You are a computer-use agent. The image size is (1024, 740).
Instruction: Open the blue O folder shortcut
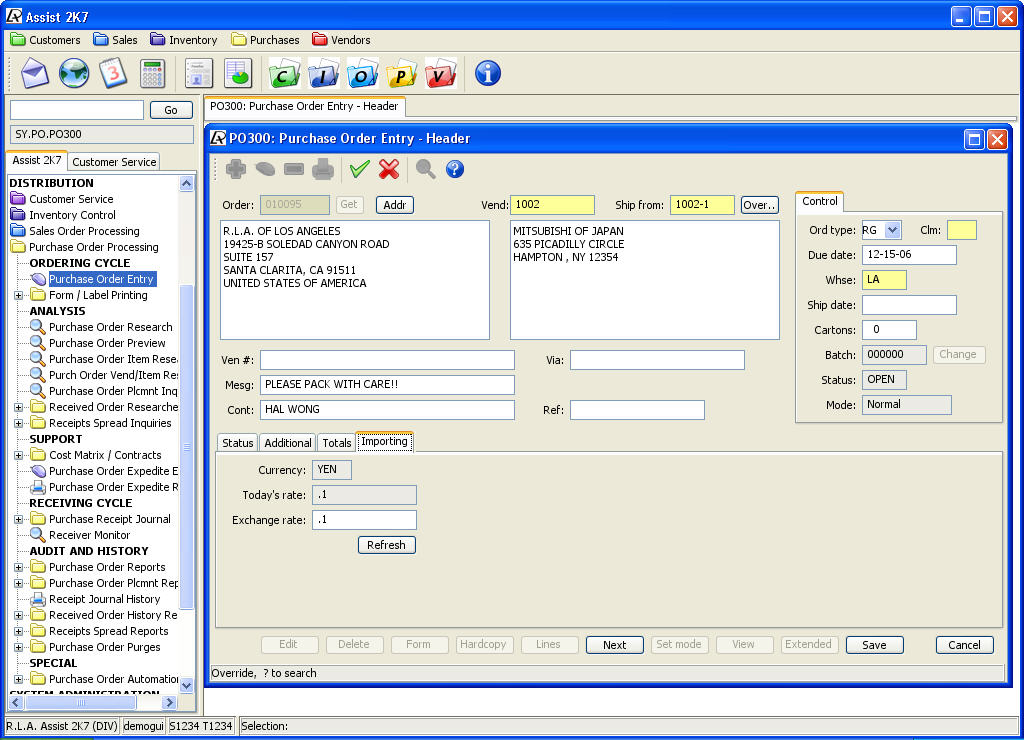click(x=362, y=73)
